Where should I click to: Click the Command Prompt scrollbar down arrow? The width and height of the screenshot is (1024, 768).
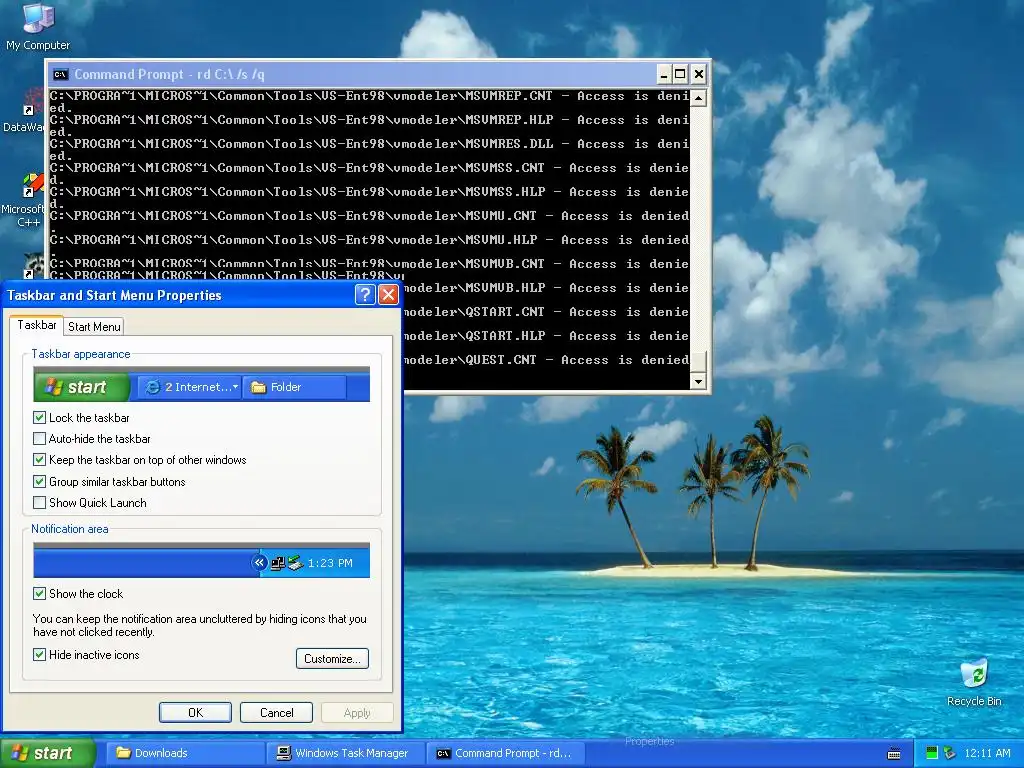[698, 381]
